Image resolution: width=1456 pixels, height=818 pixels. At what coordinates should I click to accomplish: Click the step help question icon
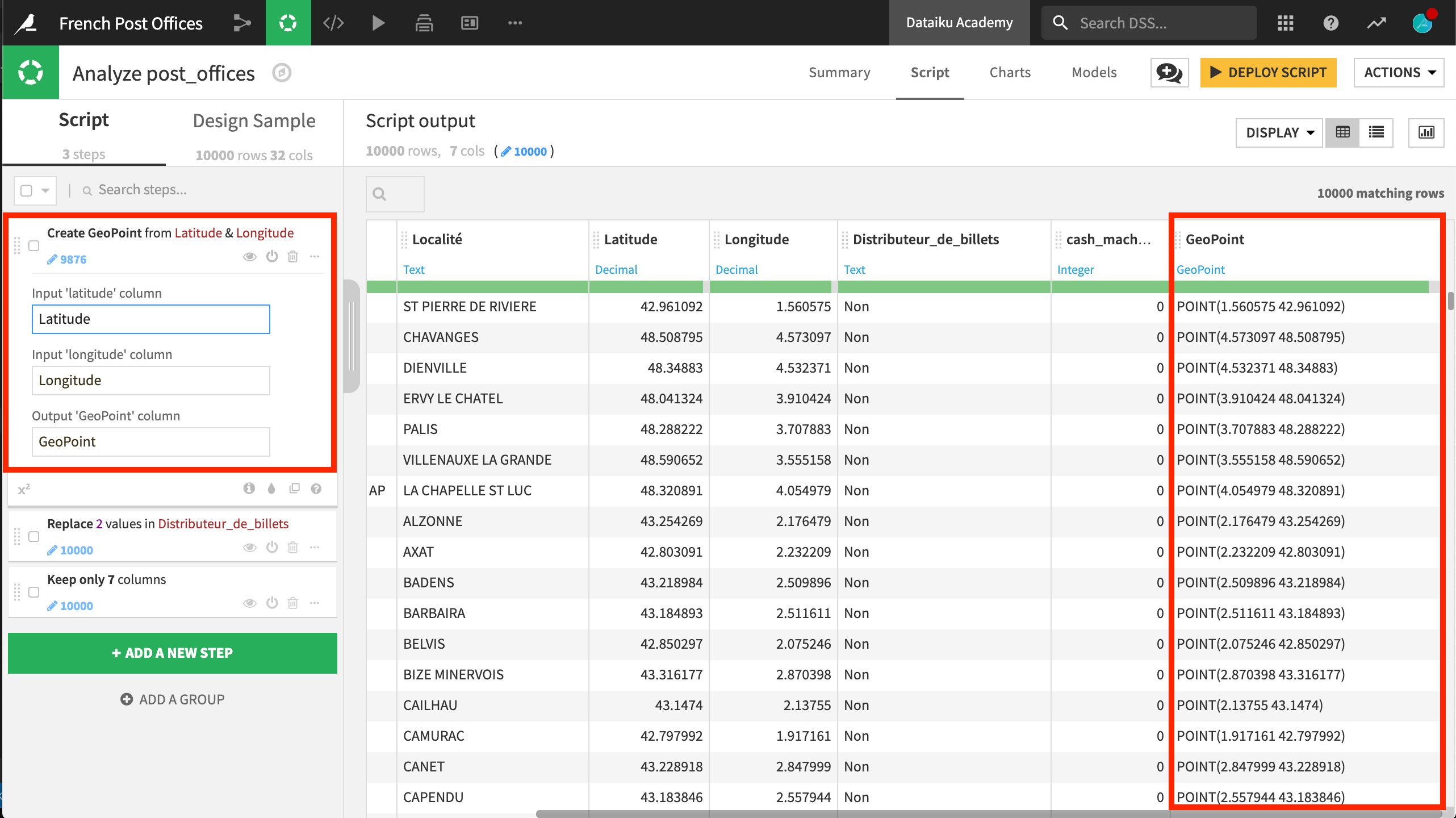316,488
